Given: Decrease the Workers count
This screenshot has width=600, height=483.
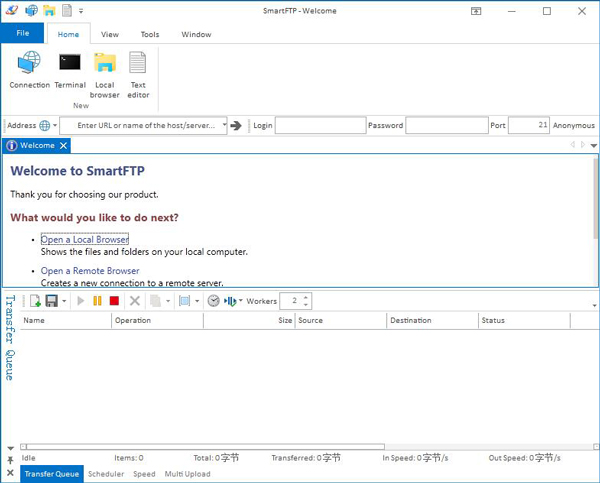Looking at the screenshot, I should [x=306, y=305].
